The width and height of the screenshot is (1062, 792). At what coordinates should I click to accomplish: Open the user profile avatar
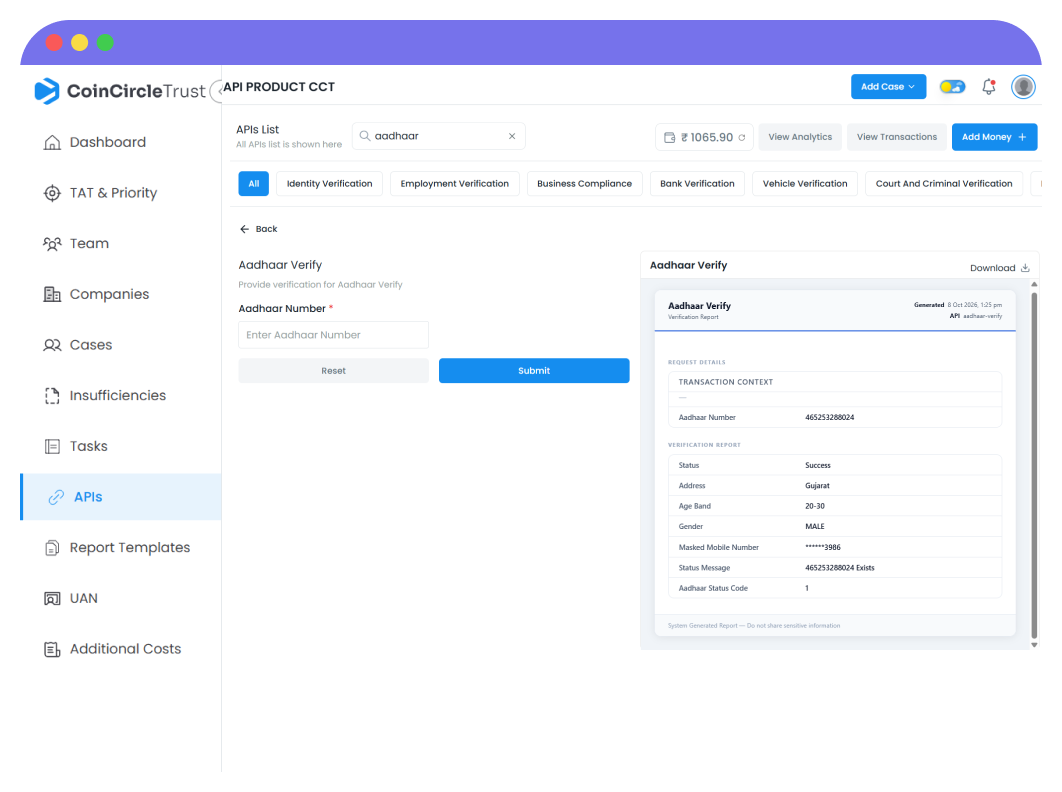(x=1023, y=87)
